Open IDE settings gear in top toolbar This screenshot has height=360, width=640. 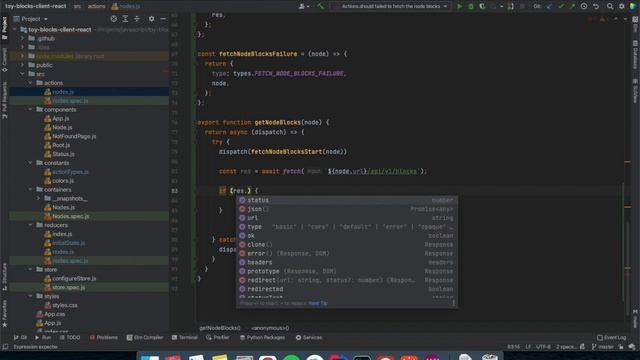click(622, 6)
